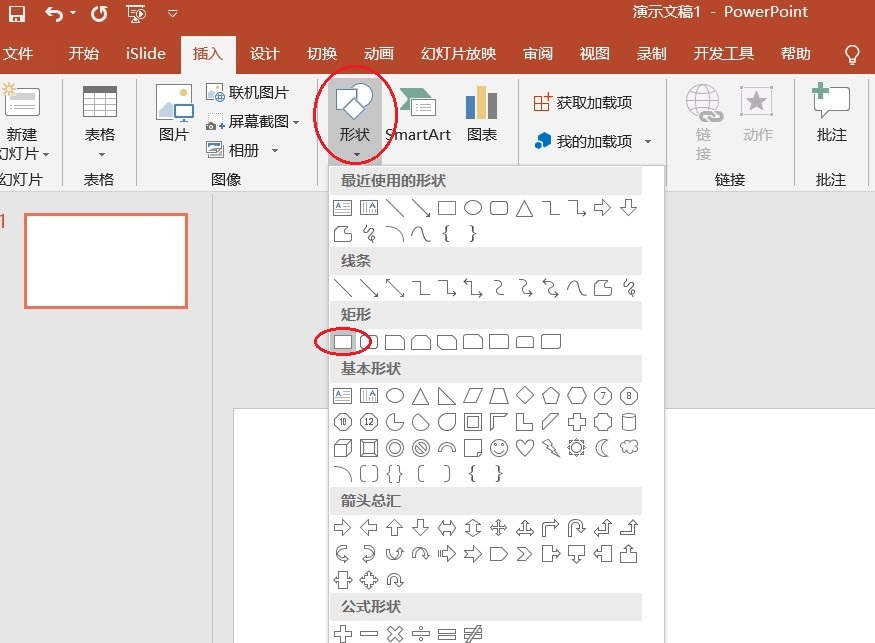Click the lightbulb Tell Me icon
This screenshot has width=875, height=643.
click(852, 54)
